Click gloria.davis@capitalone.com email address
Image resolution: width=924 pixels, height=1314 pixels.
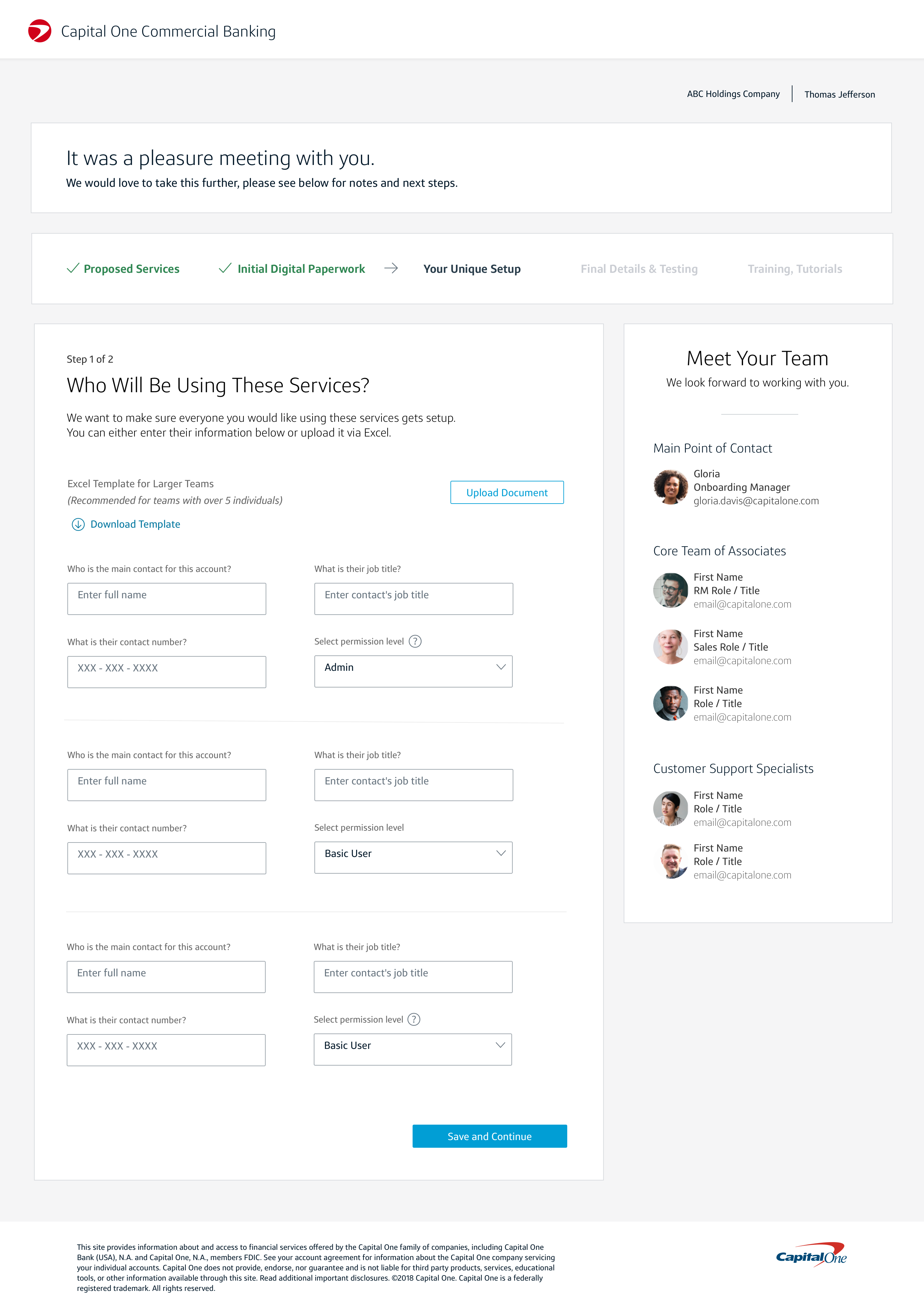point(756,501)
